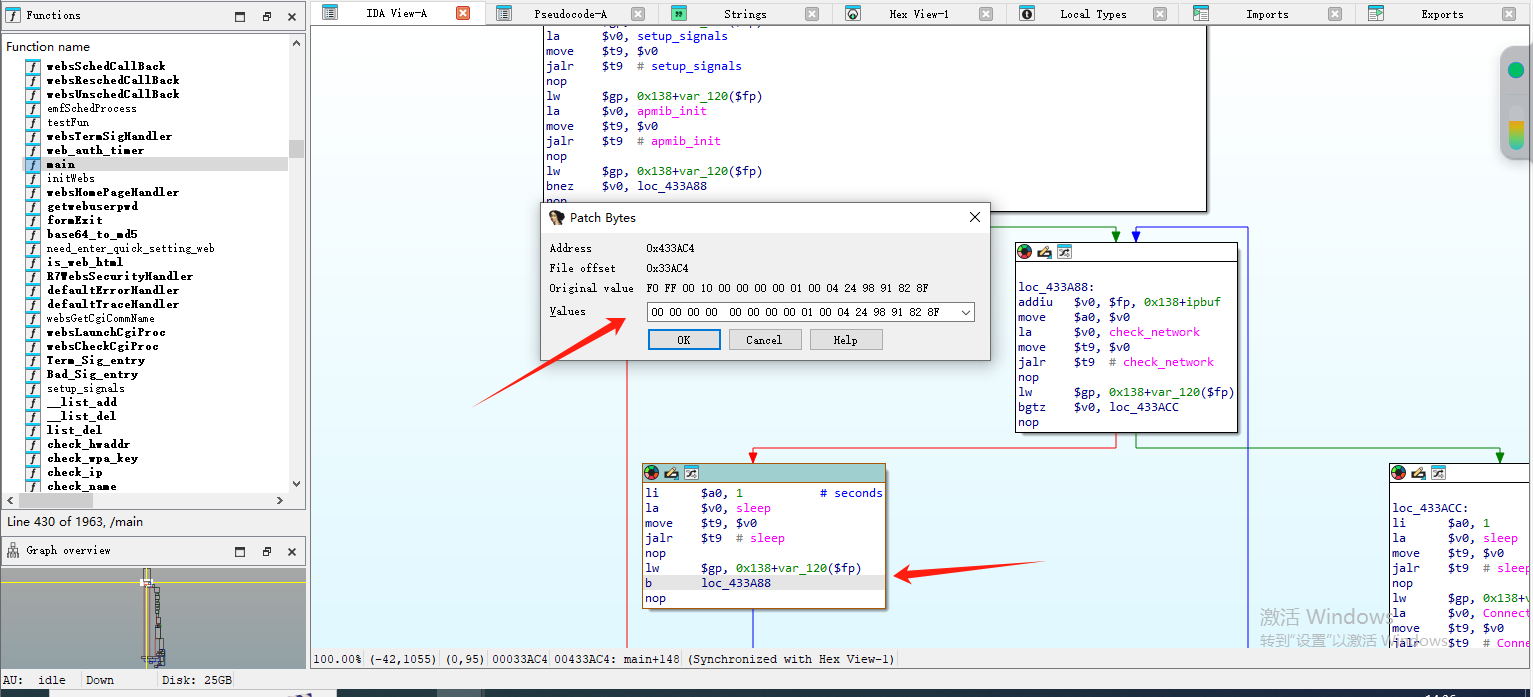This screenshot has height=697, width=1533.
Task: Switch to the Pseudocode-A tab
Action: coord(570,14)
